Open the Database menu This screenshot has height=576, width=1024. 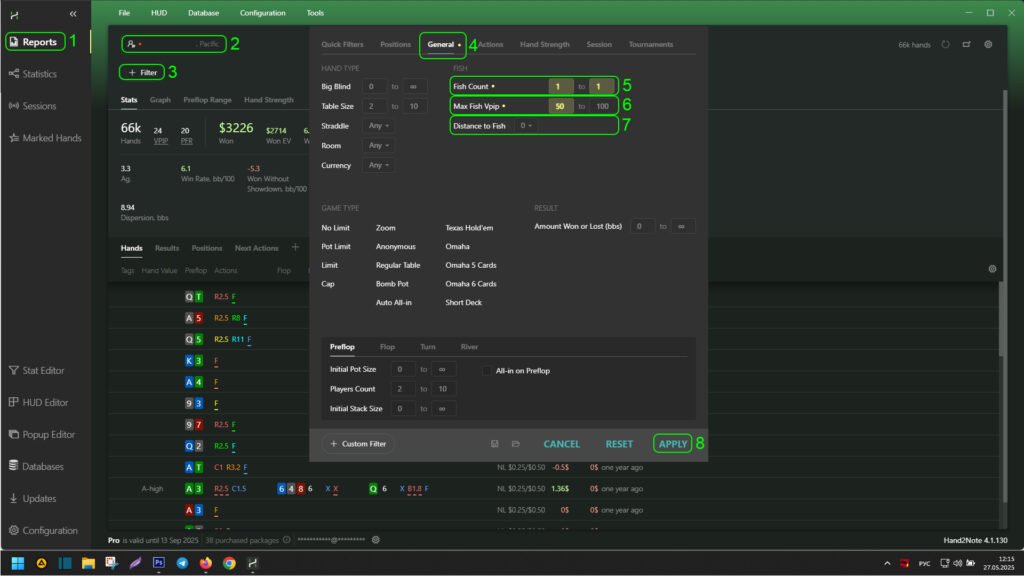202,13
